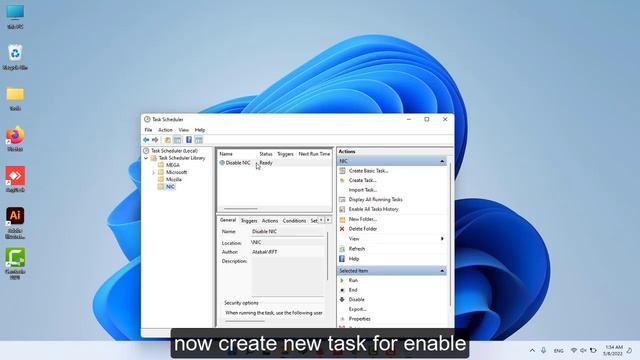Click the clock icon of Disable NIC task
The width and height of the screenshot is (640, 360).
tap(222, 162)
